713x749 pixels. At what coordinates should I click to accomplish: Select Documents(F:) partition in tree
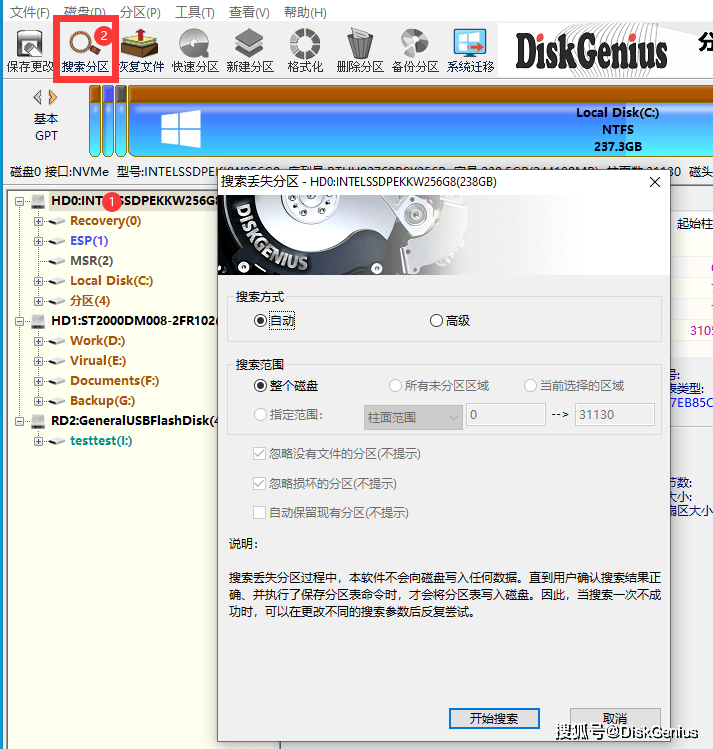click(x=114, y=381)
